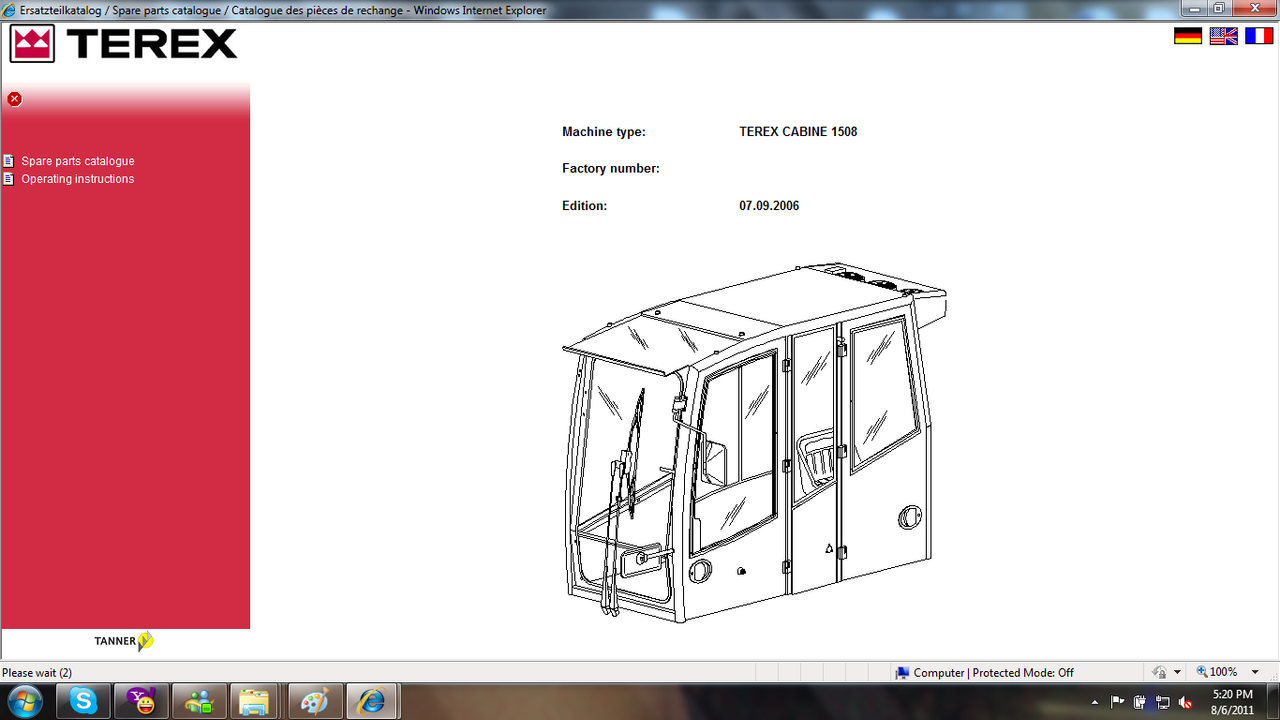The width and height of the screenshot is (1280, 720).
Task: Select the edition date 07.09.2006
Action: pos(769,206)
